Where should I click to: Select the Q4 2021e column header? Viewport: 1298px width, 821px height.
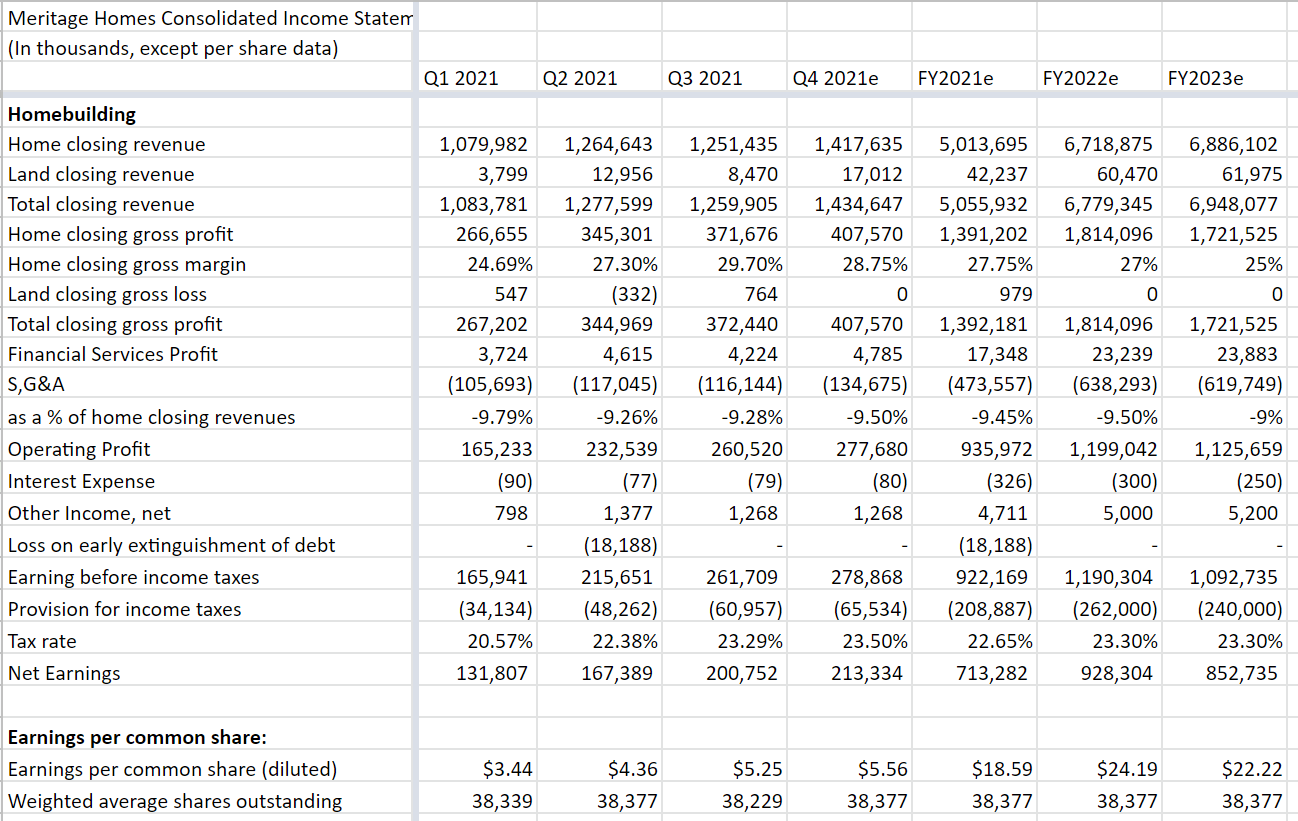click(x=835, y=78)
